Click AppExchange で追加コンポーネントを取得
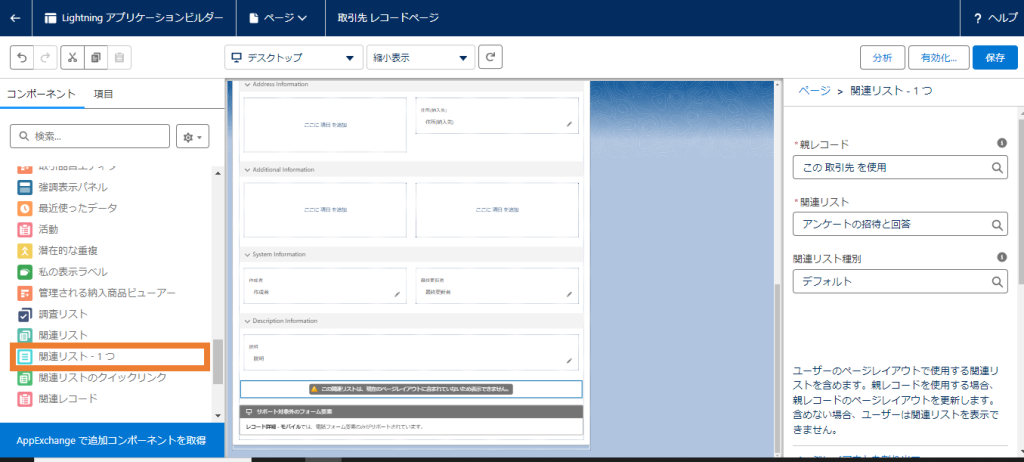Screen dimensions: 1024x462 112,440
